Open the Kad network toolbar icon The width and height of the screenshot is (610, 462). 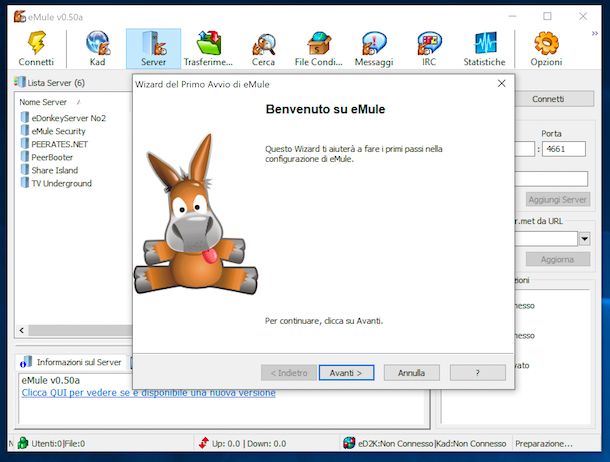point(97,43)
